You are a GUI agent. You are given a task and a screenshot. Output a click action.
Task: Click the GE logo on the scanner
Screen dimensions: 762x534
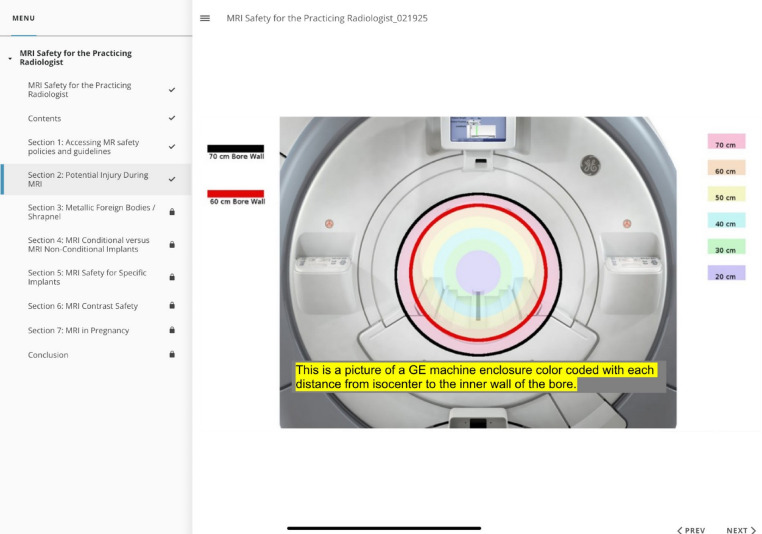590,165
